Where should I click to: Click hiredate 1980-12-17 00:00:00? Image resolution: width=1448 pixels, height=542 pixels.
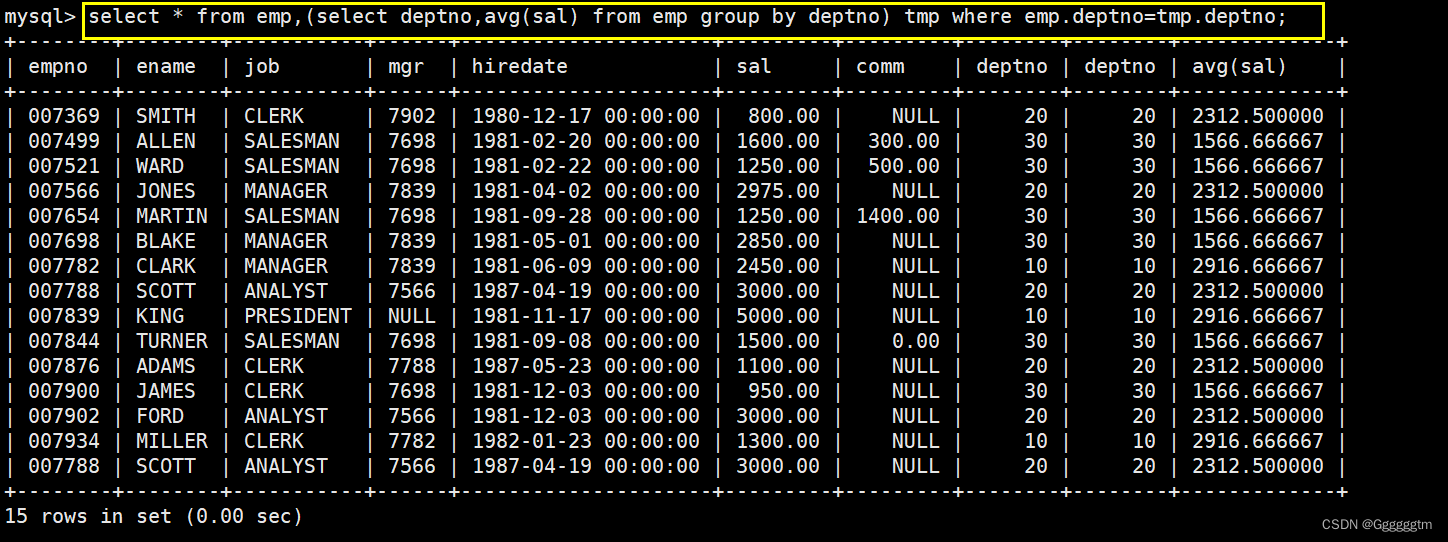(x=586, y=116)
